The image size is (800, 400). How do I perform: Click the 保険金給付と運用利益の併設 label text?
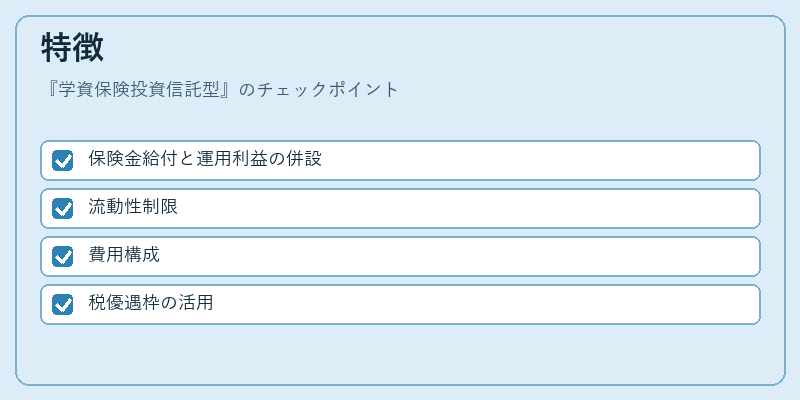pyautogui.click(x=205, y=159)
